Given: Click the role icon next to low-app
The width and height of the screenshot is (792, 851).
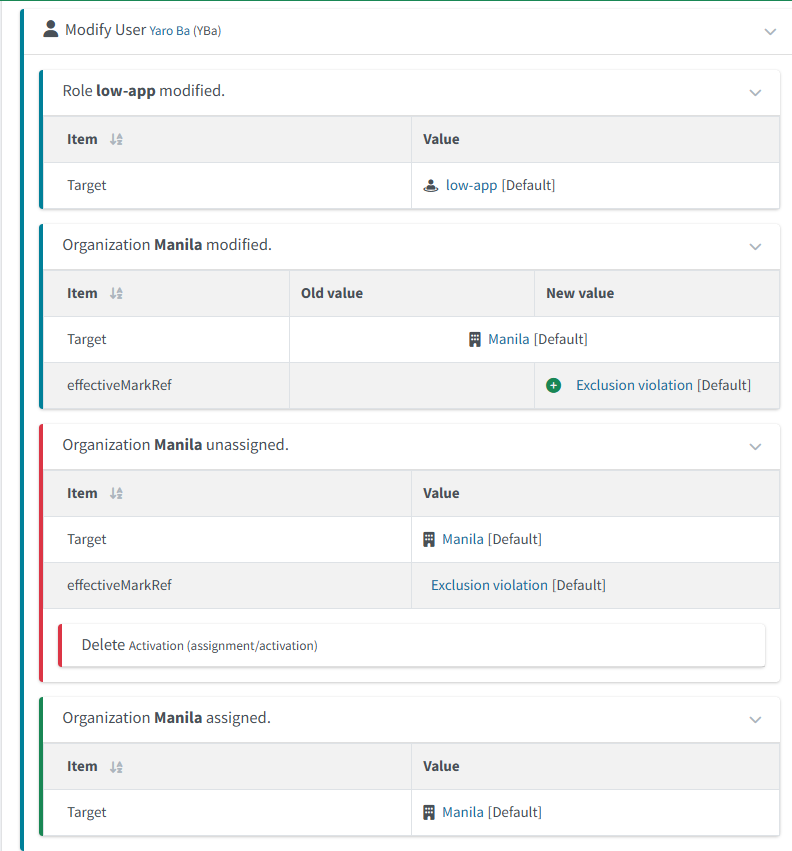Looking at the screenshot, I should pyautogui.click(x=431, y=186).
